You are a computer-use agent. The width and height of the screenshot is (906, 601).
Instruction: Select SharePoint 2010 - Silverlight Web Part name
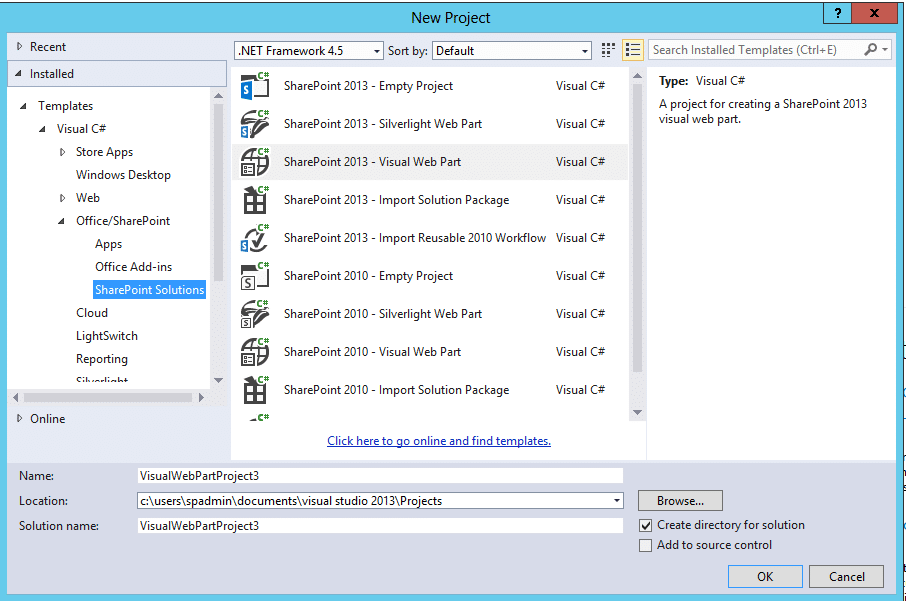pyautogui.click(x=383, y=314)
